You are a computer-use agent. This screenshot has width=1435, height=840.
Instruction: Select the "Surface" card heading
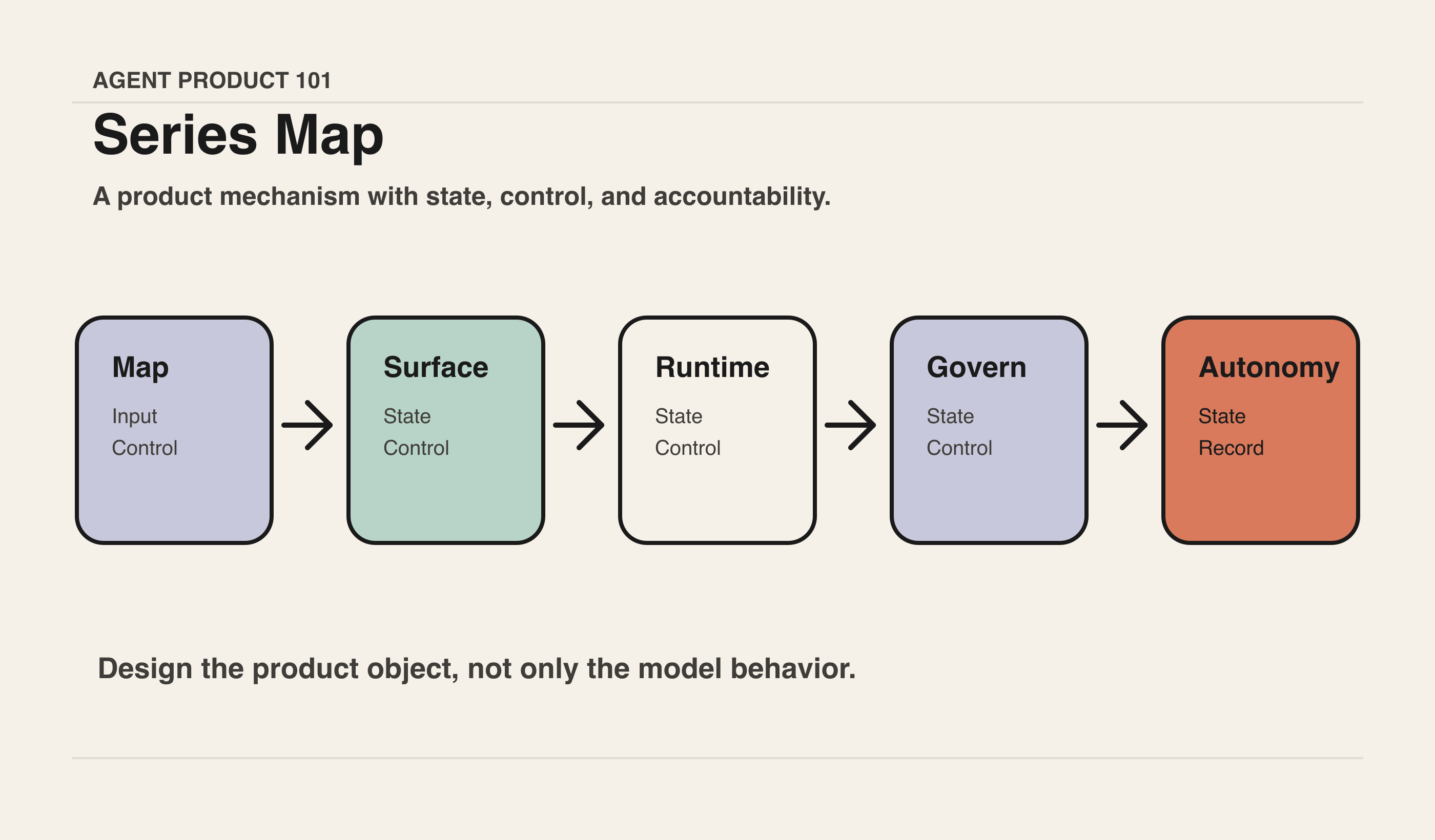pyautogui.click(x=436, y=367)
